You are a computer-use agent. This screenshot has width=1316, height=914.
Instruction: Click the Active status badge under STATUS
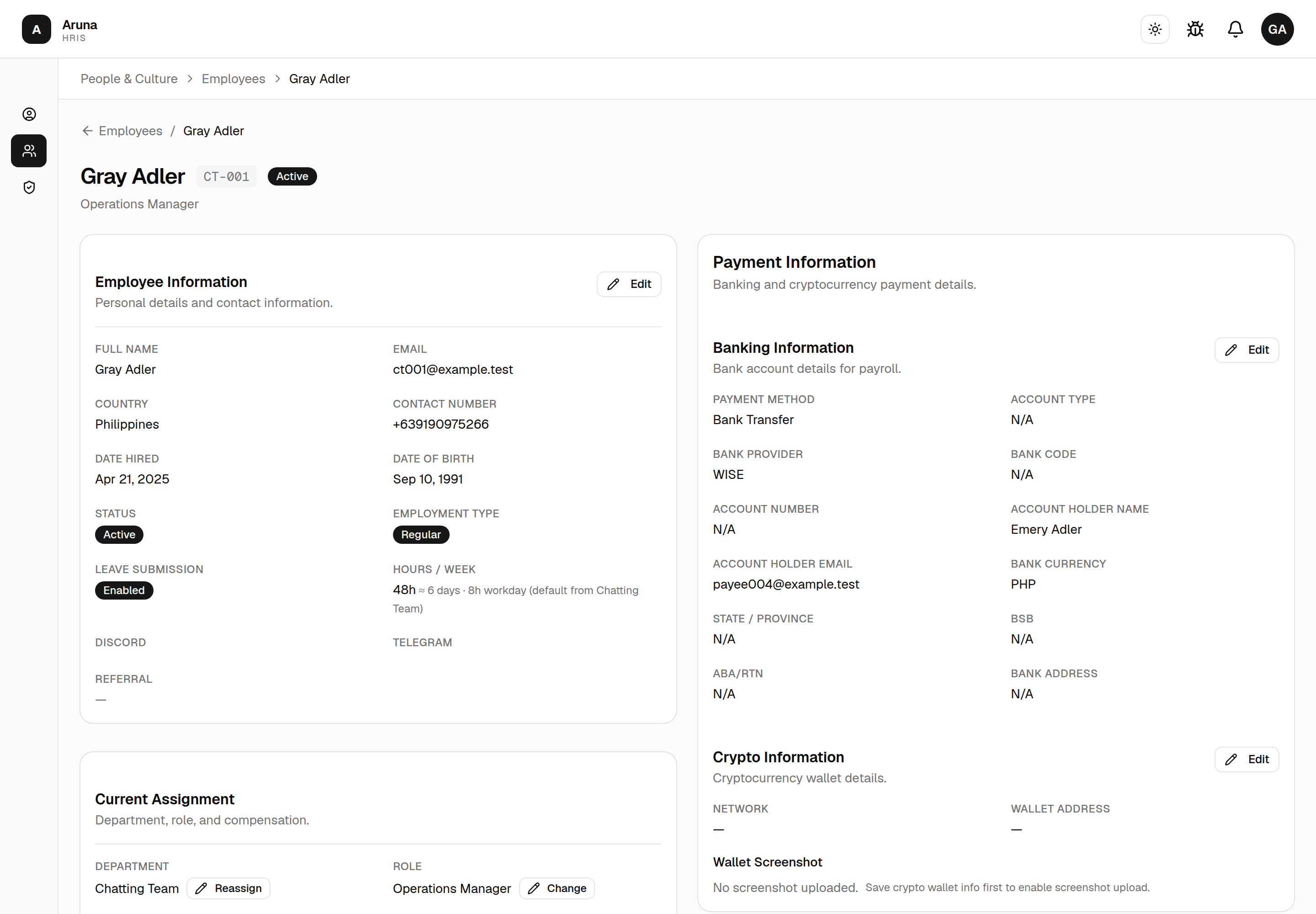click(119, 534)
